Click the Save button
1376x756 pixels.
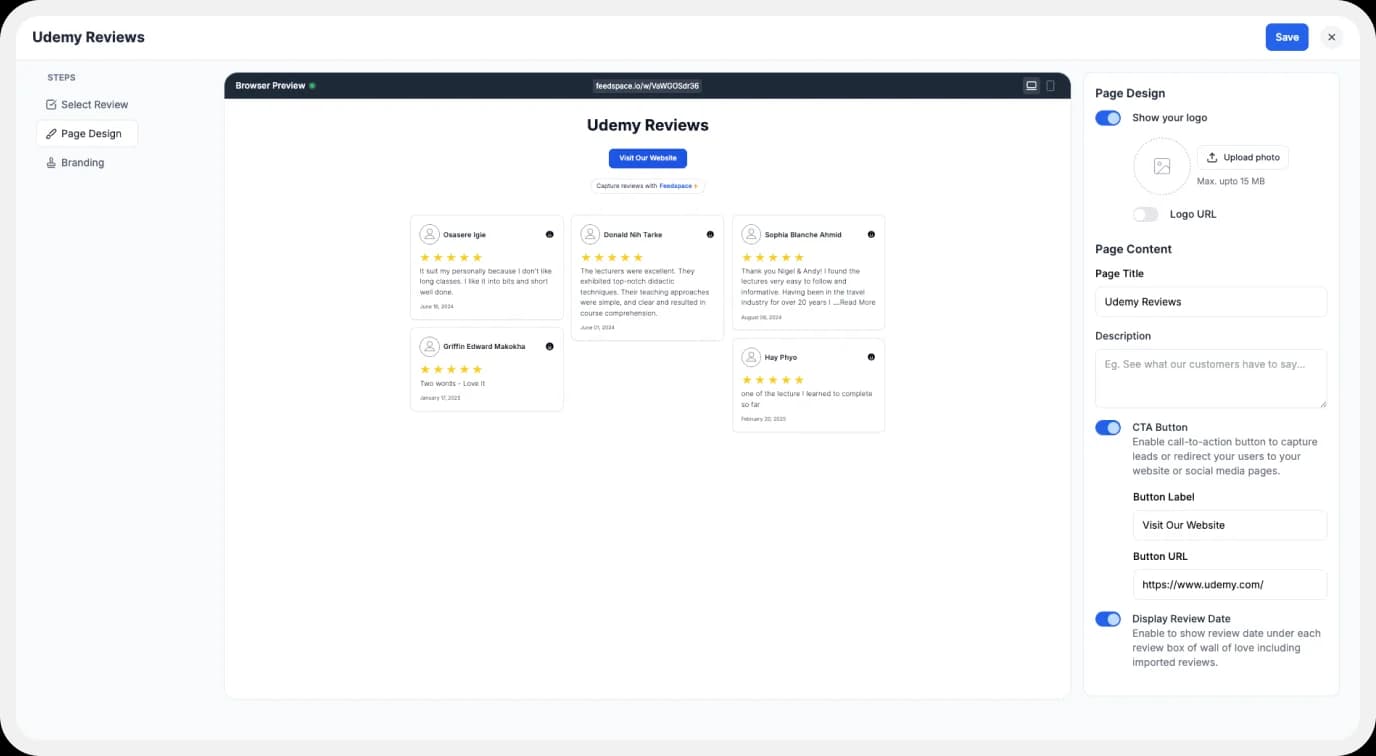point(1286,37)
